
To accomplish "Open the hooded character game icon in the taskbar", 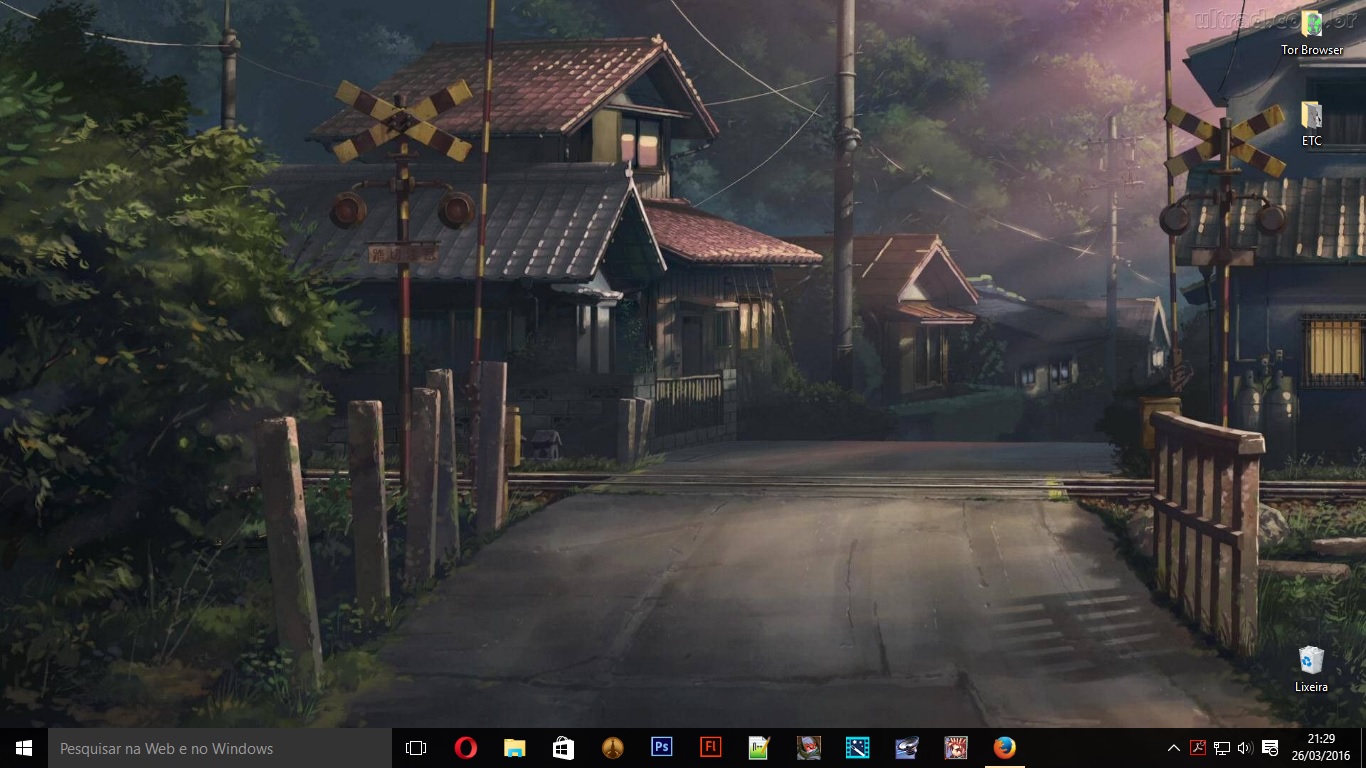I will pos(808,748).
